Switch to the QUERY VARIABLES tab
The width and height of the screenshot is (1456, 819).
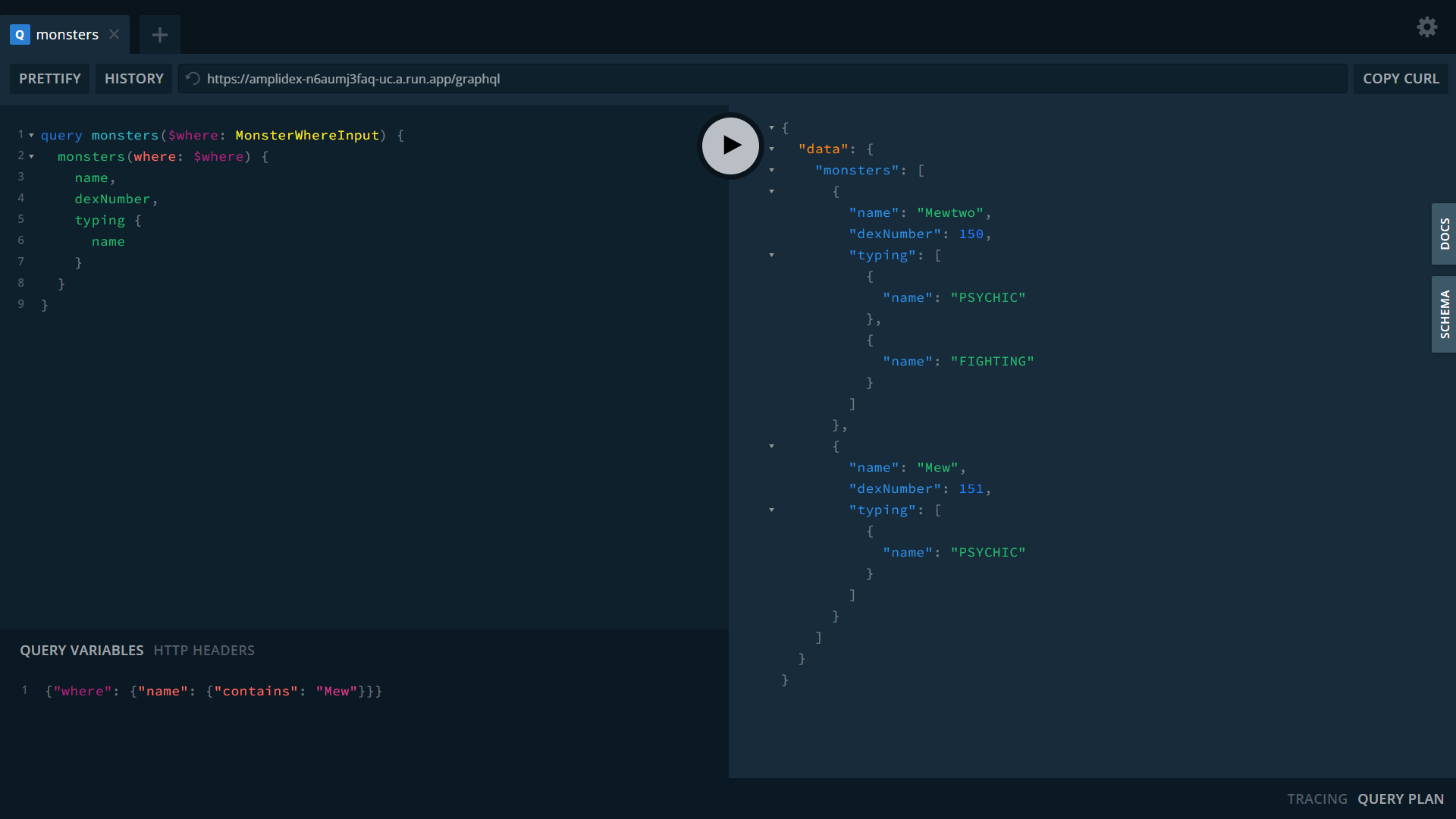[x=81, y=650]
